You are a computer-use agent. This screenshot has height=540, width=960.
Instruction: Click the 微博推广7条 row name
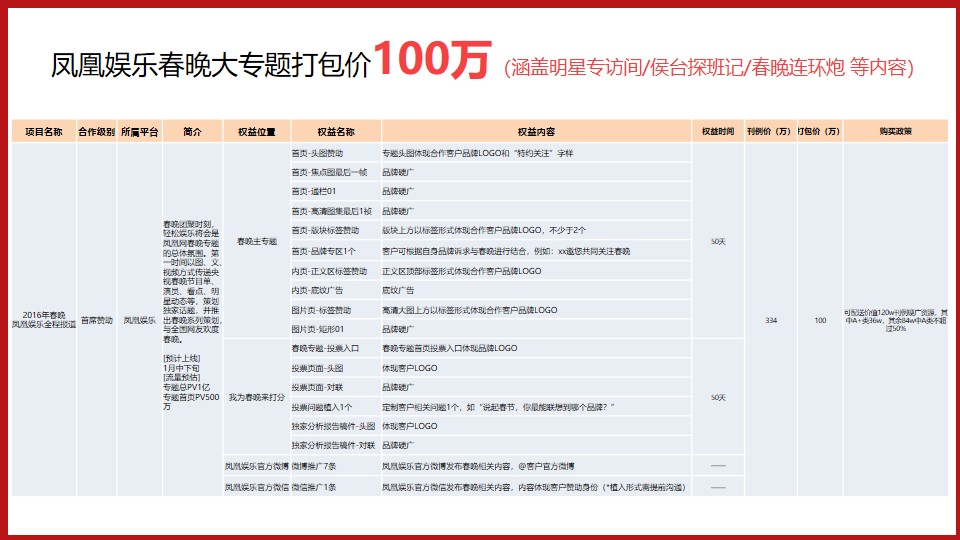click(313, 466)
